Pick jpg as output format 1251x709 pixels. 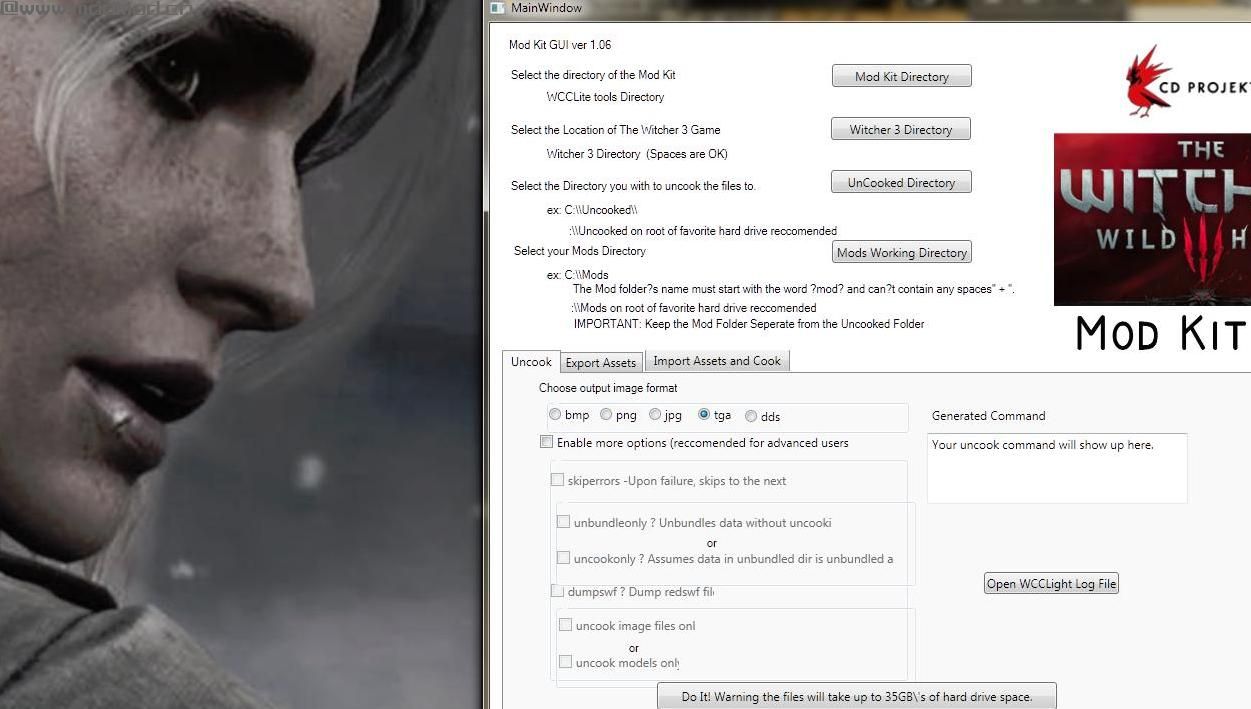(x=655, y=414)
